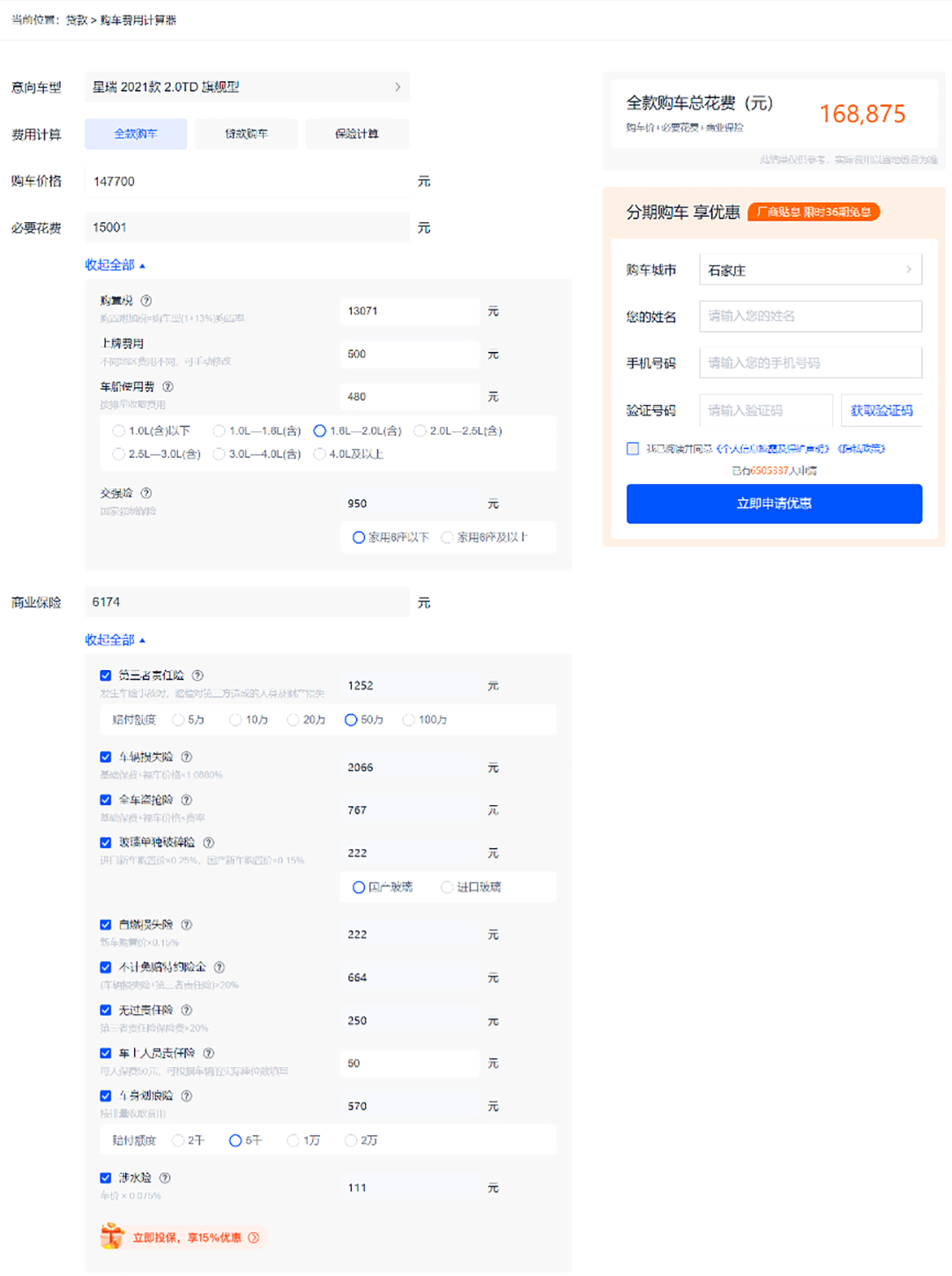Open the 意向车型 car model selector
This screenshot has height=1276, width=952.
click(x=247, y=87)
